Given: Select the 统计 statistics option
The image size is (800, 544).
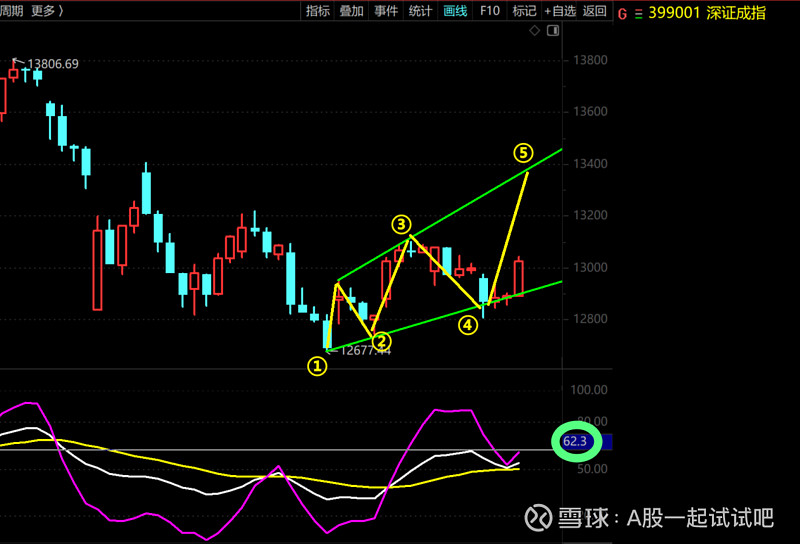Looking at the screenshot, I should coord(420,11).
